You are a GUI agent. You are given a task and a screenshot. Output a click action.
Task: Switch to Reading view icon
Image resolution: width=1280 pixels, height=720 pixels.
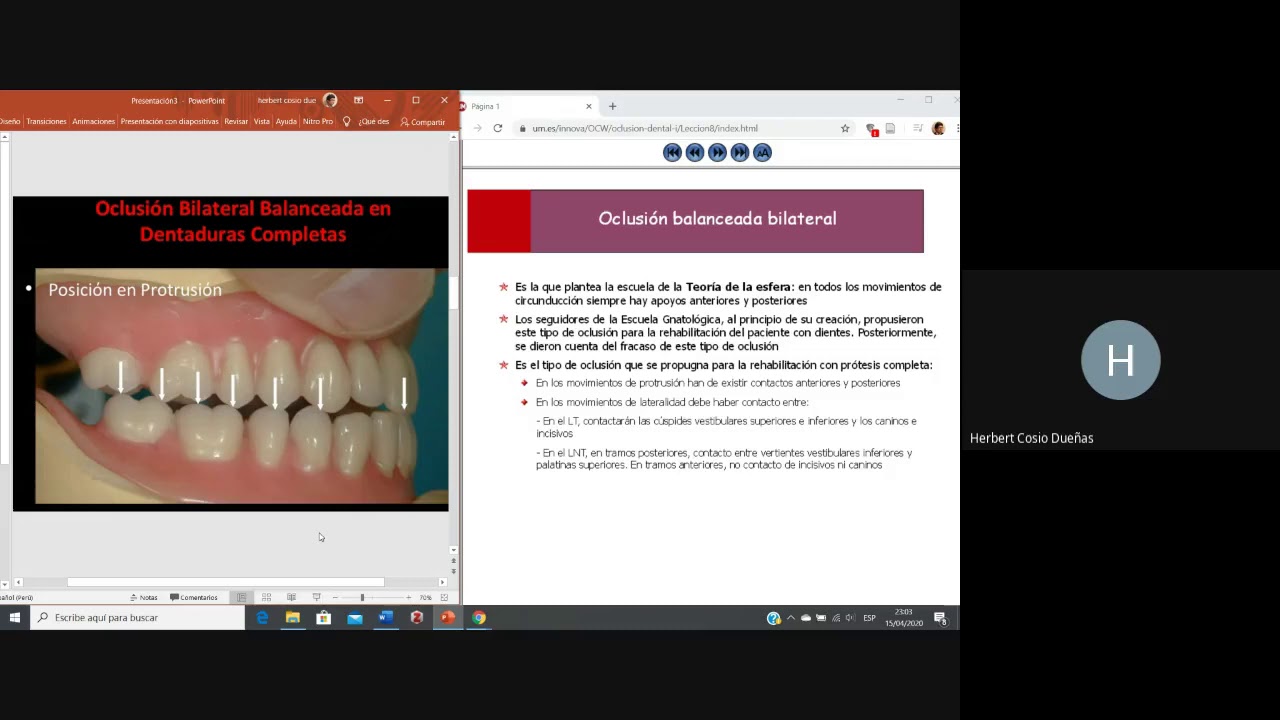coord(291,597)
